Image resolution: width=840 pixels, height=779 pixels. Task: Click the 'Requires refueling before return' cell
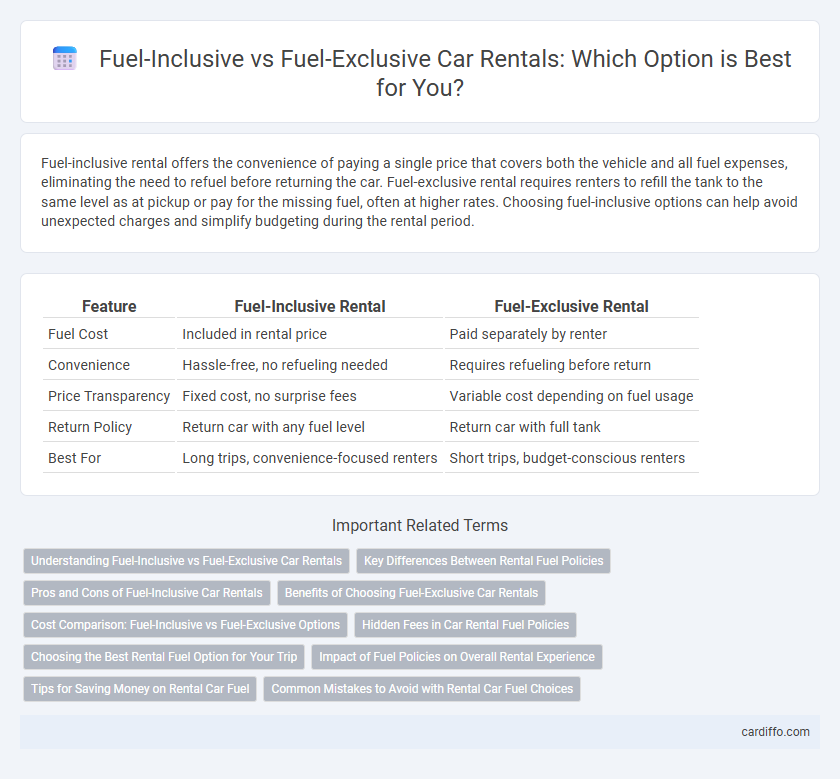[571, 365]
